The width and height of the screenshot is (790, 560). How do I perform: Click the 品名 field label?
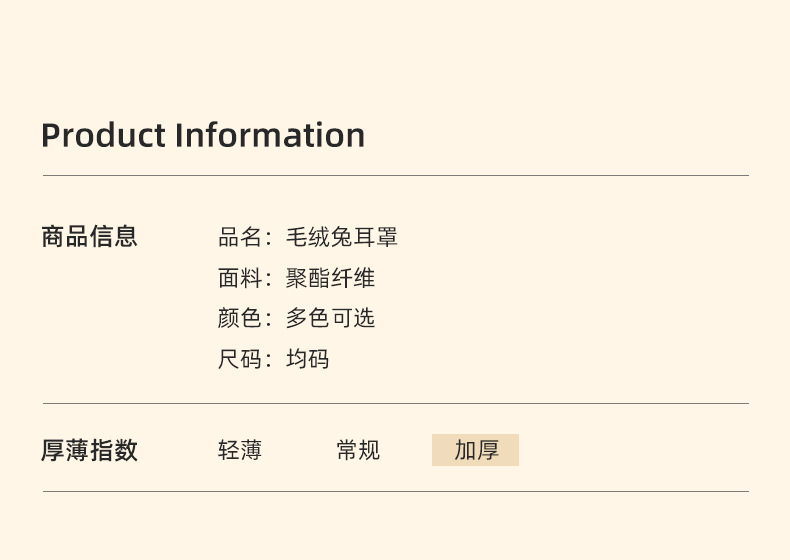[240, 238]
